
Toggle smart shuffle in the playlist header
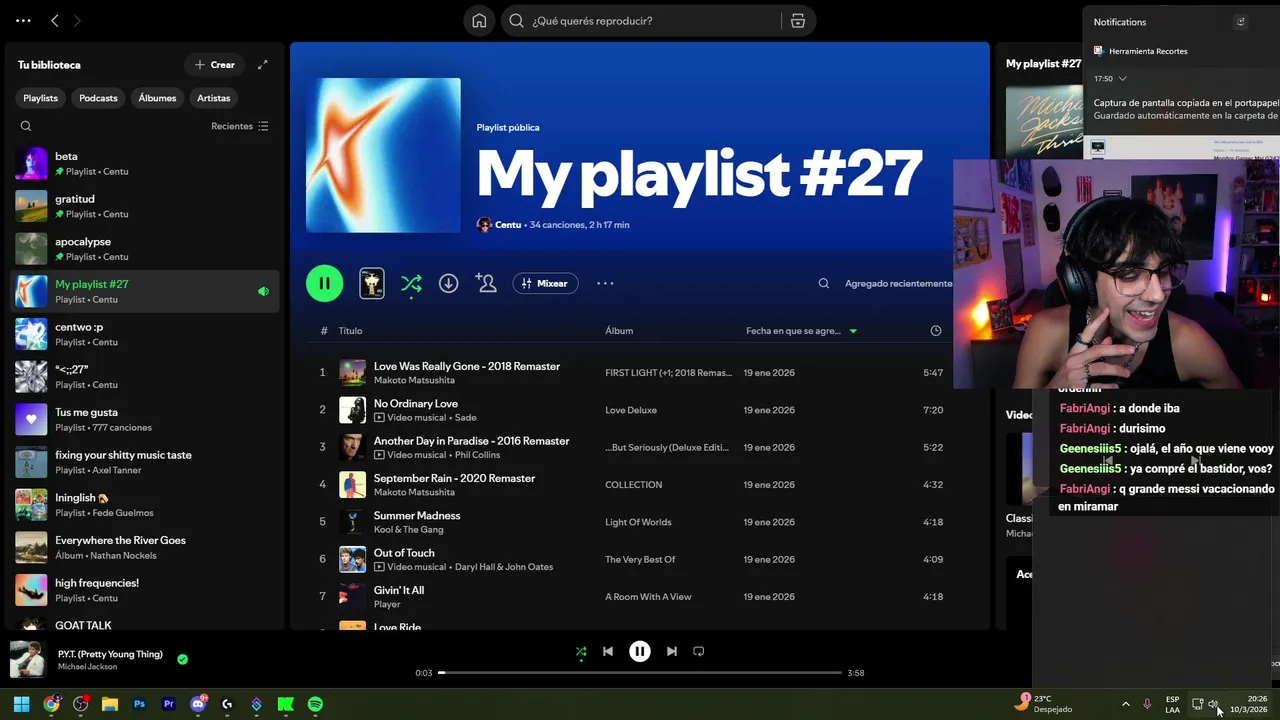411,284
